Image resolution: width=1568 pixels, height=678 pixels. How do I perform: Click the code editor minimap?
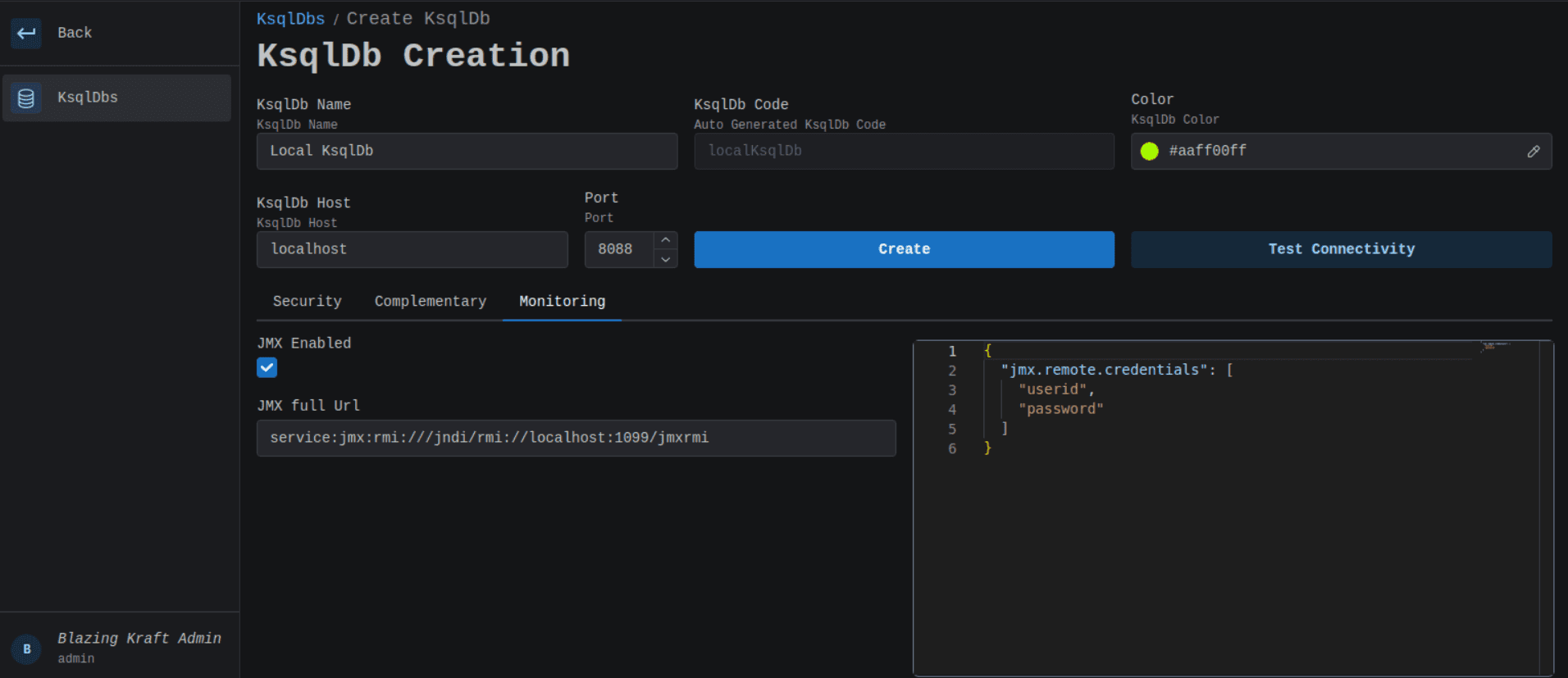[1497, 347]
